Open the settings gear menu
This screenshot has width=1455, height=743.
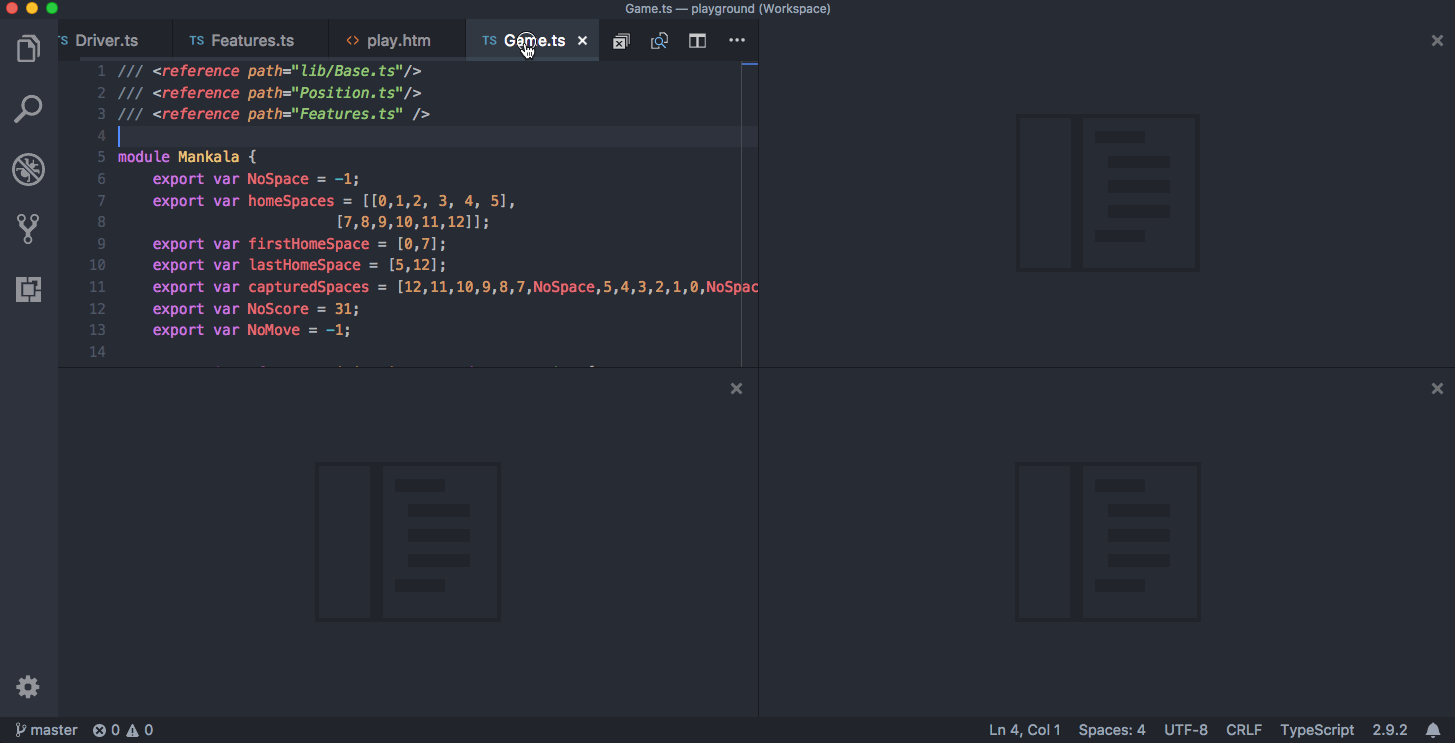click(28, 687)
